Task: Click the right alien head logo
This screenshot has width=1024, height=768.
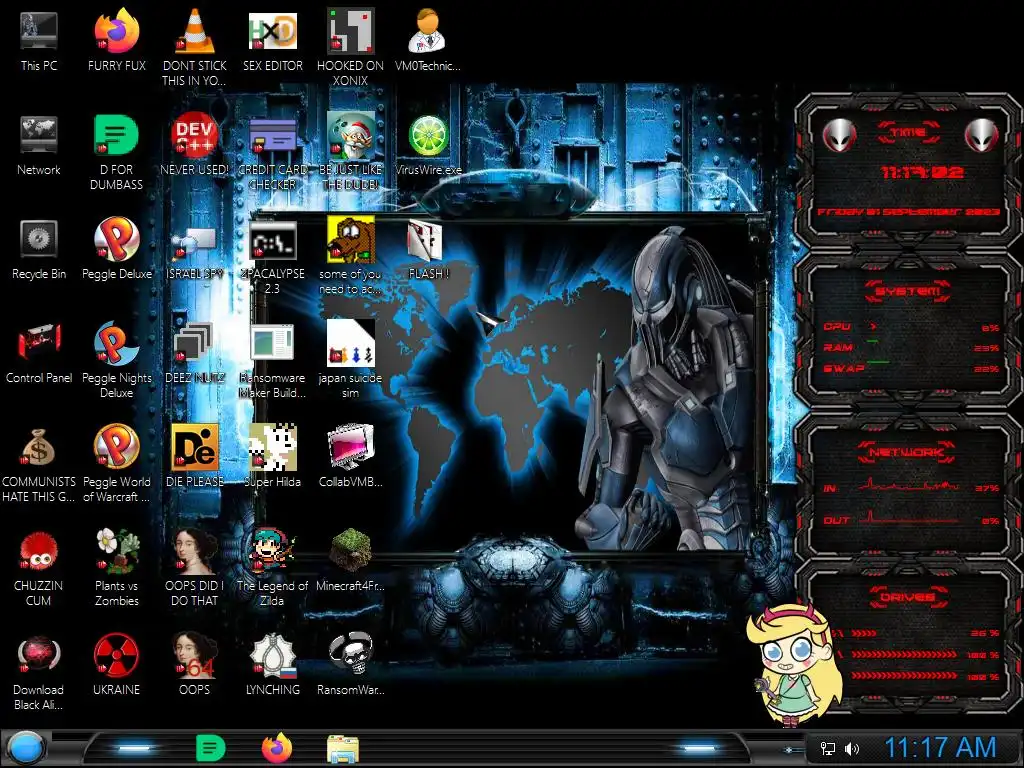Action: tap(982, 135)
